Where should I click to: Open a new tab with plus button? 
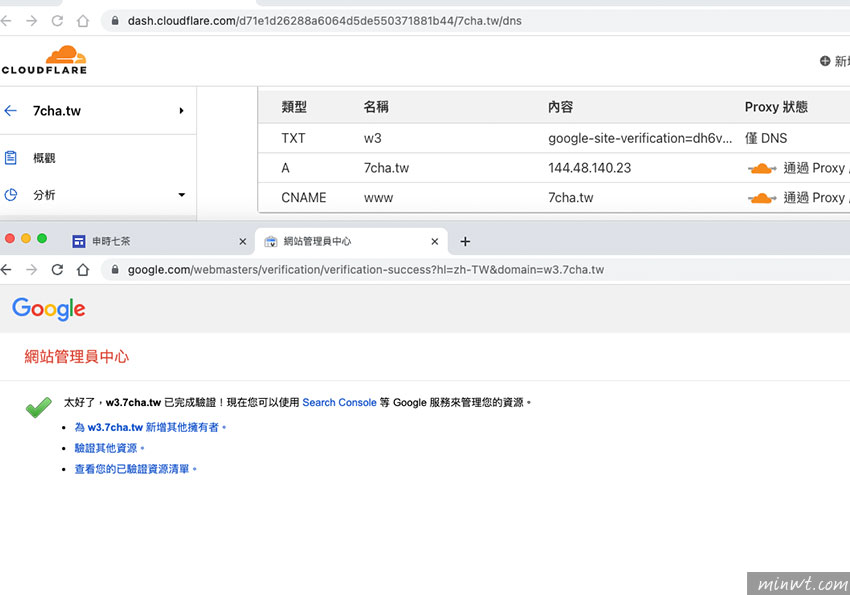pos(465,242)
